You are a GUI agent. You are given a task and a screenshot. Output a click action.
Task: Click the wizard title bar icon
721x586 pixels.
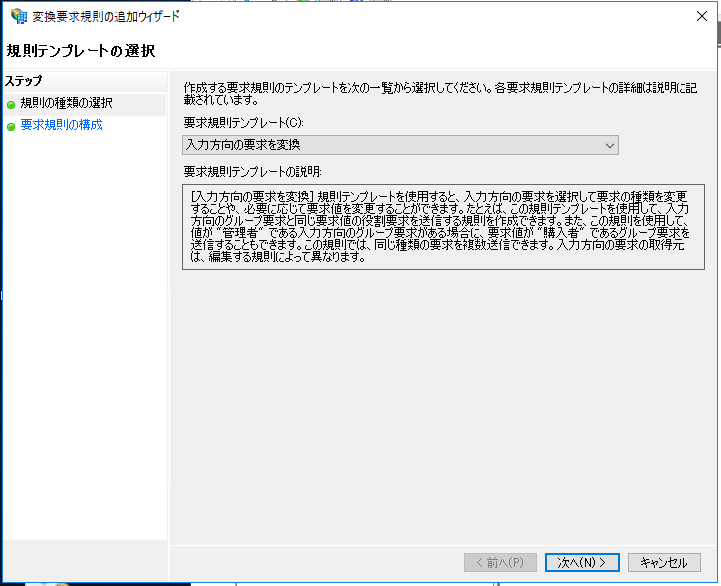(x=19, y=16)
